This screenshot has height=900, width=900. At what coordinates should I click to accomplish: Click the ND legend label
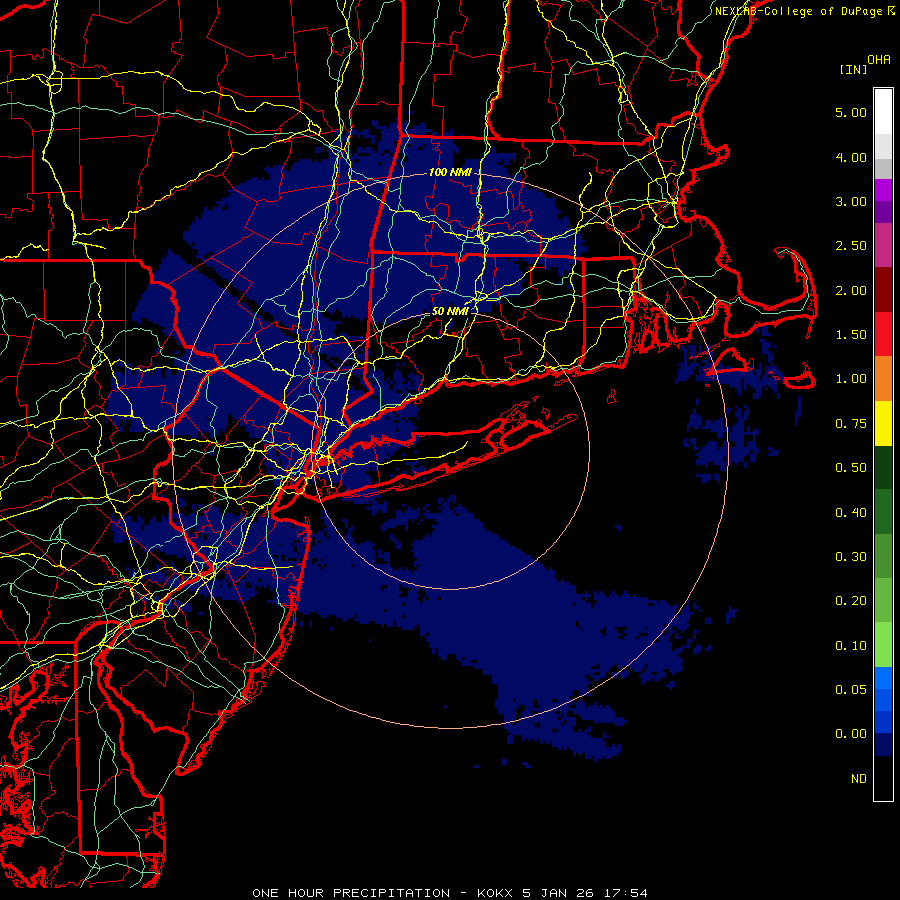(859, 779)
